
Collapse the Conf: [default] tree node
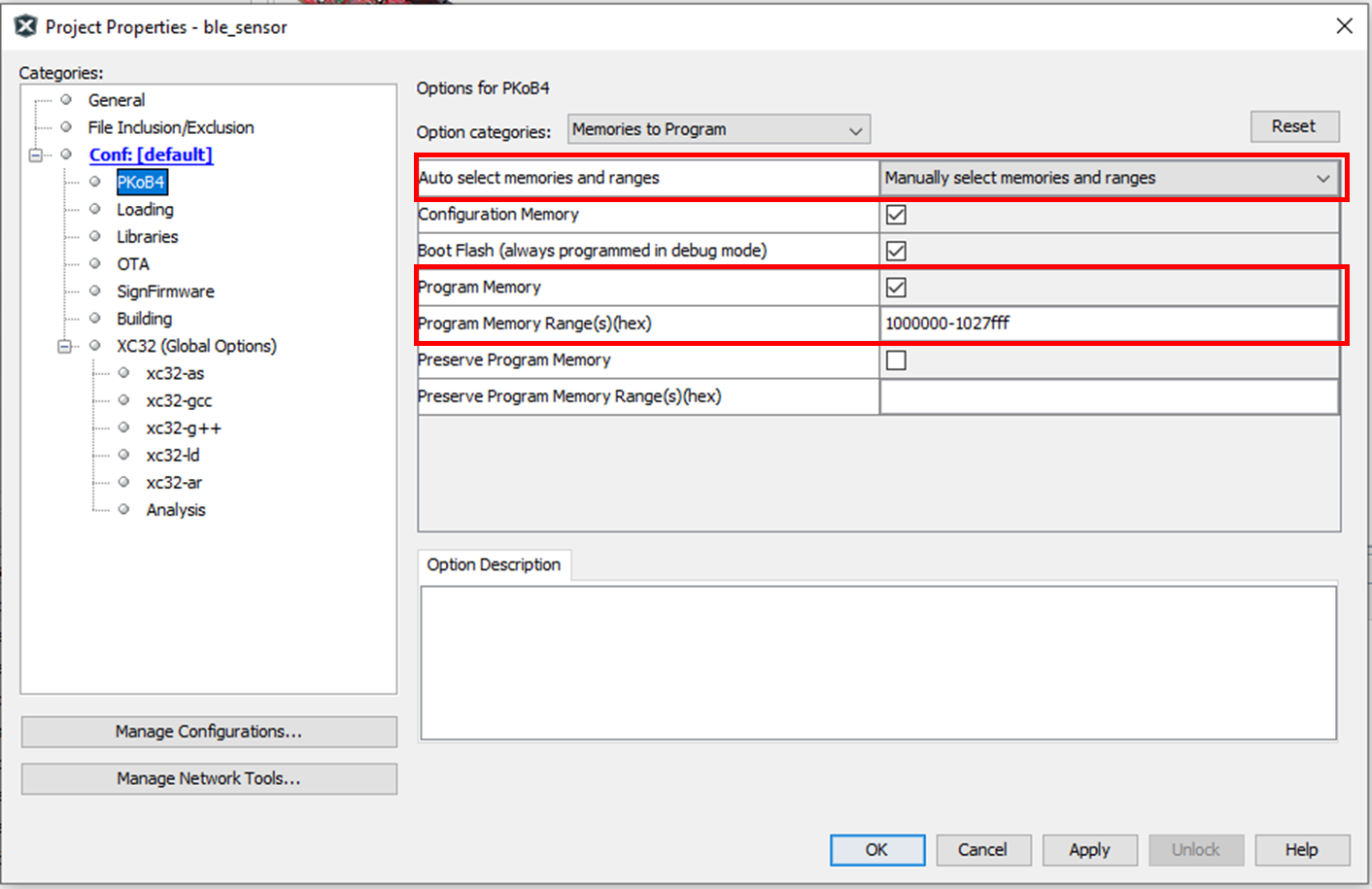[36, 154]
